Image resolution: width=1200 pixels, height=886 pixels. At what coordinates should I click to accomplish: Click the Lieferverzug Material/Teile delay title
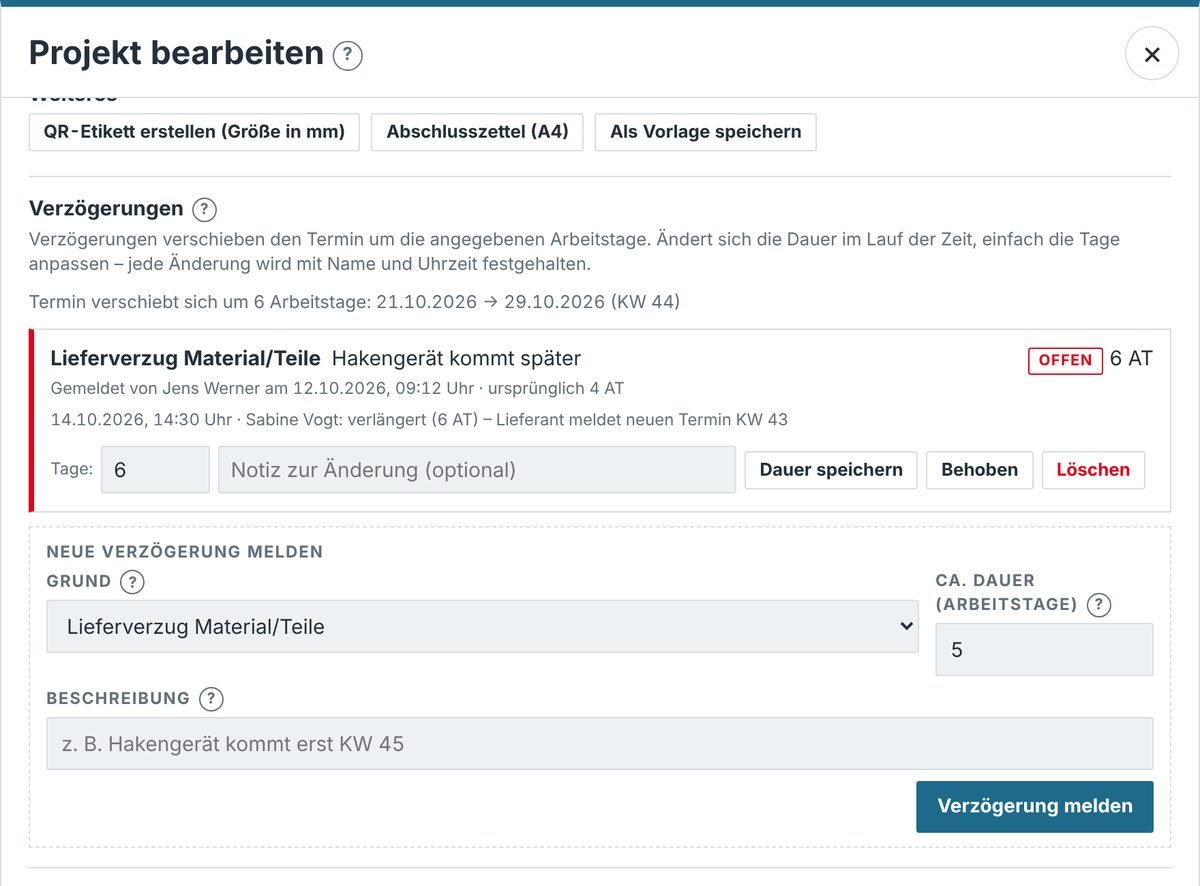click(x=185, y=358)
